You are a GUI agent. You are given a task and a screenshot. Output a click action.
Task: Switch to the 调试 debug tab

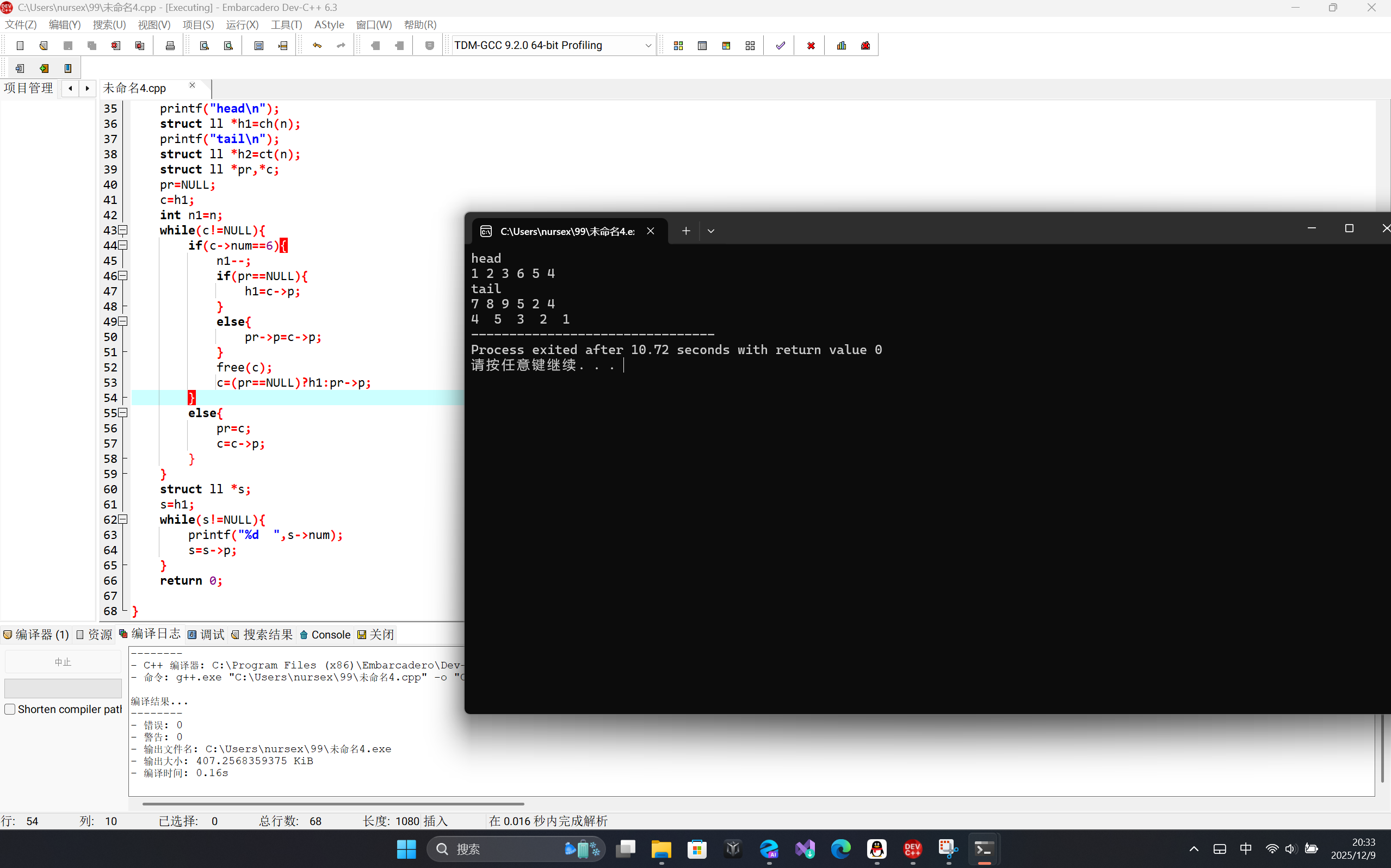[x=206, y=634]
